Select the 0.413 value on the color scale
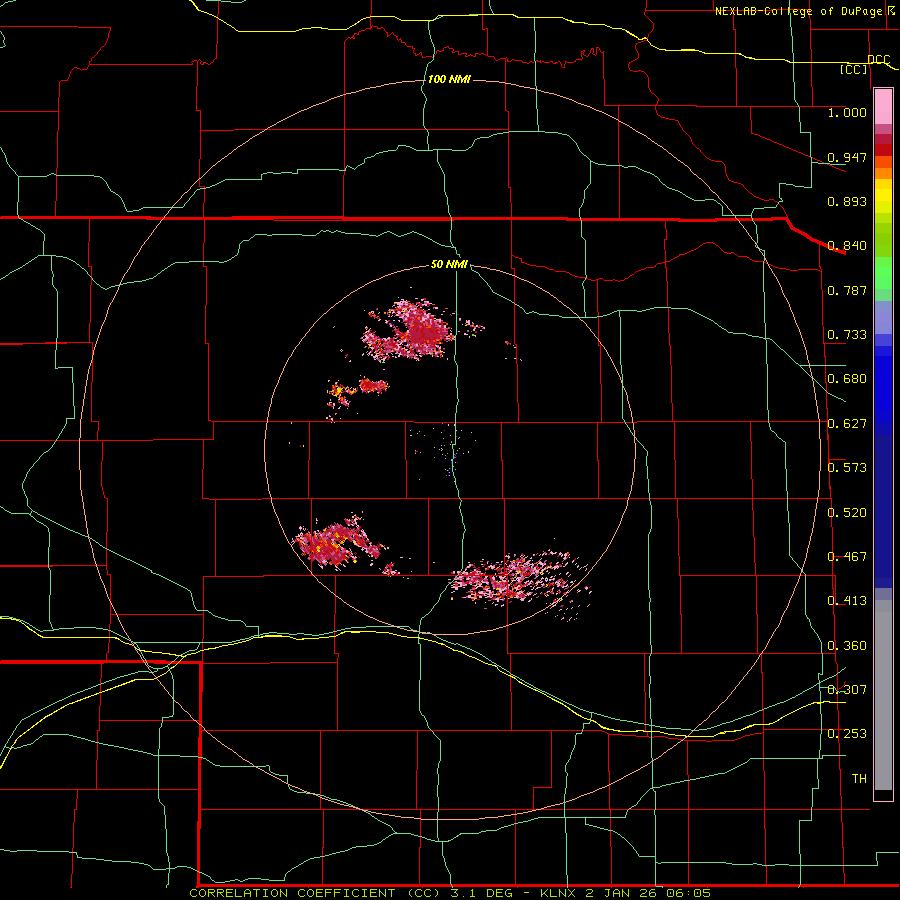Screen dimensions: 900x900 tap(847, 601)
